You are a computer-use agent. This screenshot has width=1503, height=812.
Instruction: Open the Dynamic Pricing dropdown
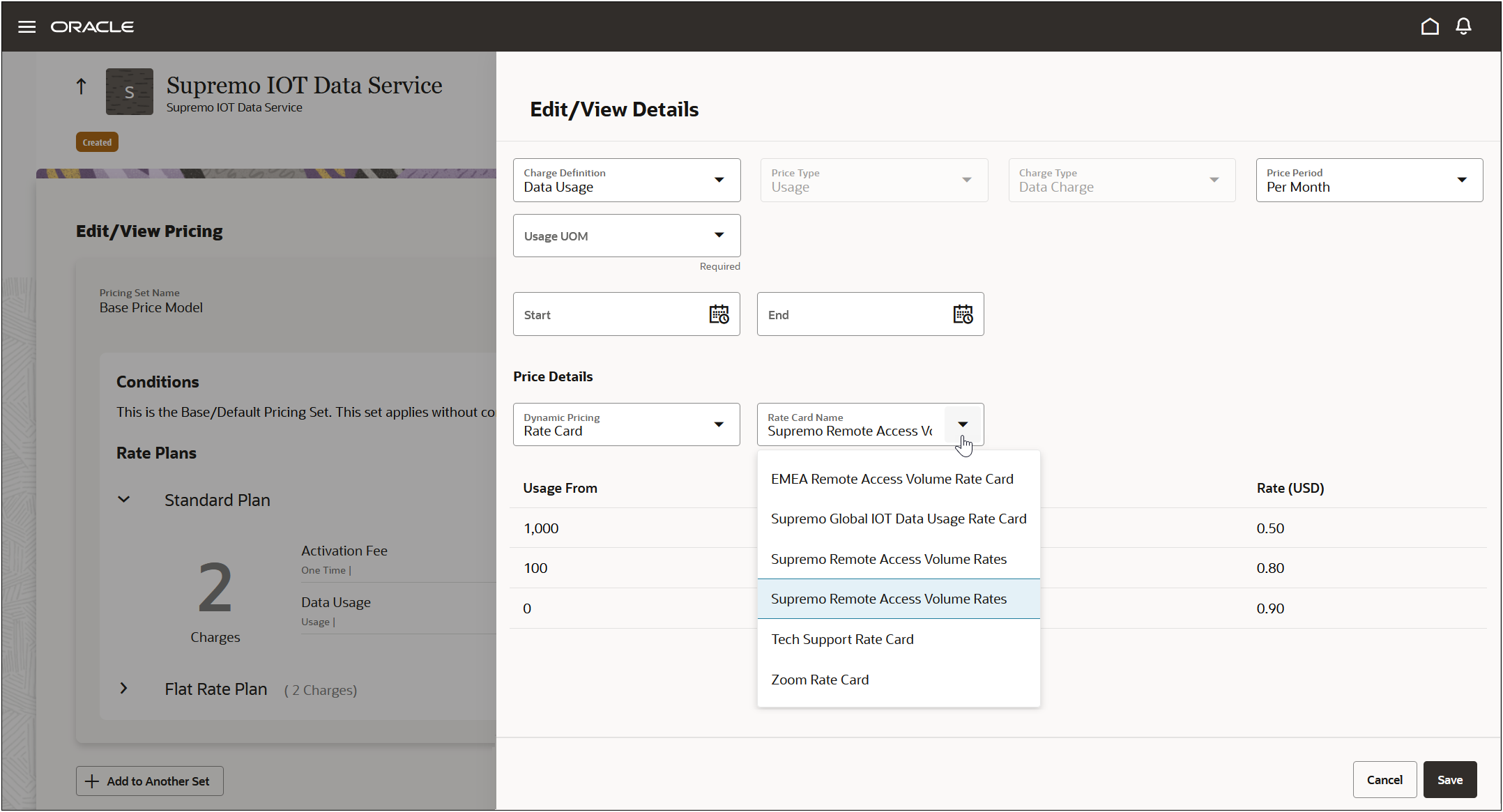pyautogui.click(x=719, y=424)
